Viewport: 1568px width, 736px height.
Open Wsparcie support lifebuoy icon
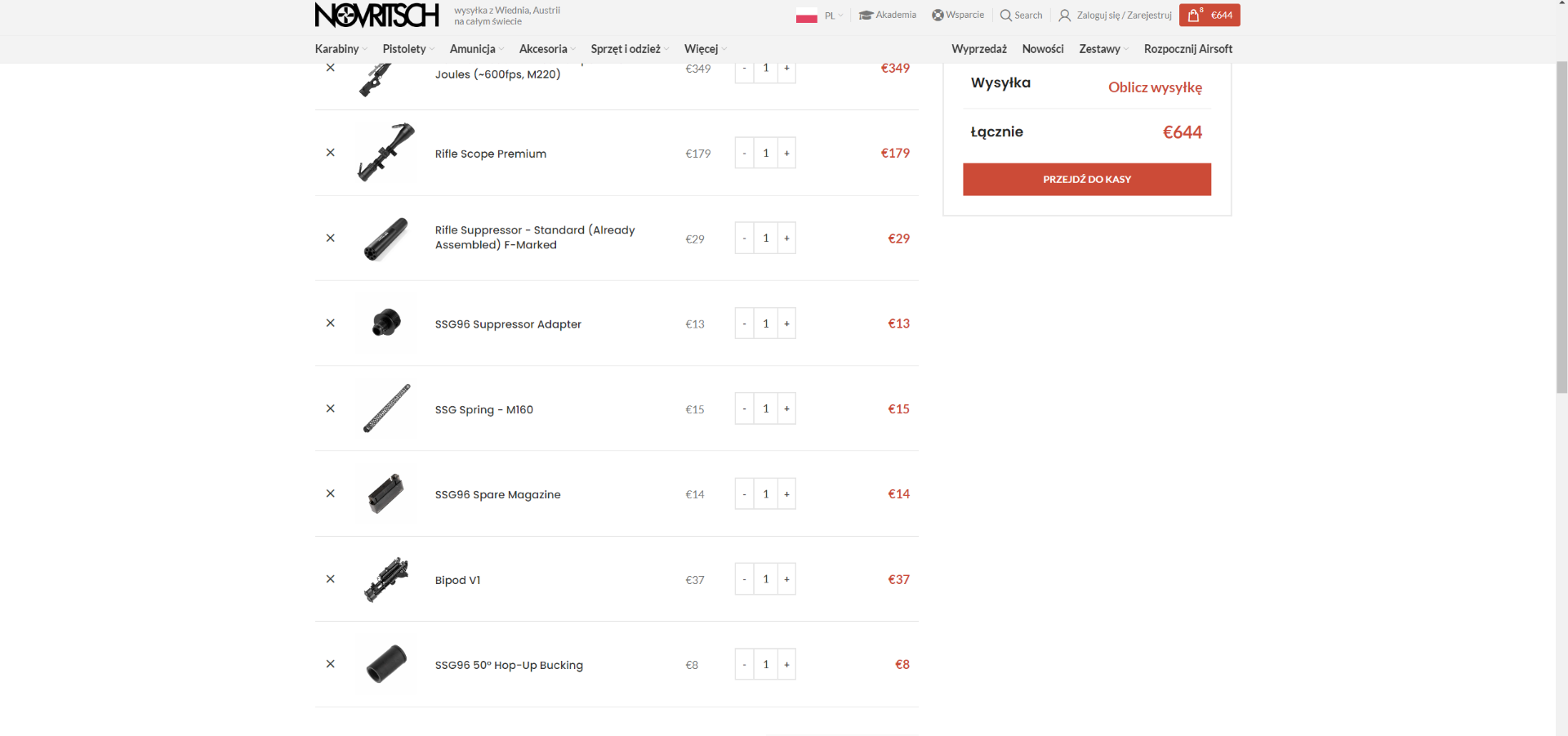pos(938,16)
